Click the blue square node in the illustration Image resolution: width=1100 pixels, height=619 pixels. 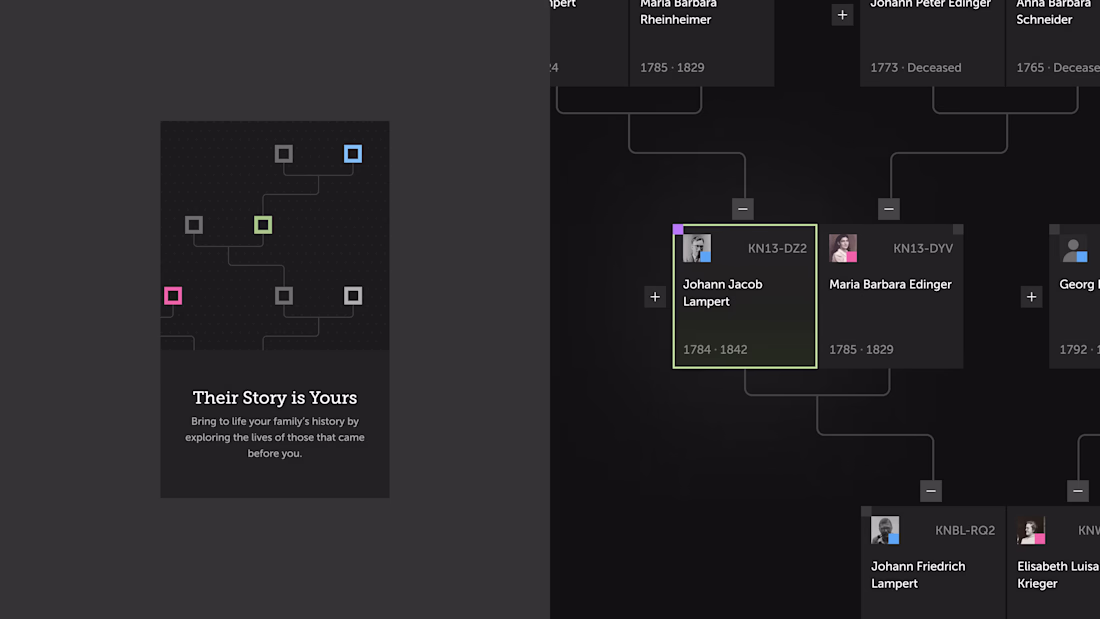click(353, 154)
